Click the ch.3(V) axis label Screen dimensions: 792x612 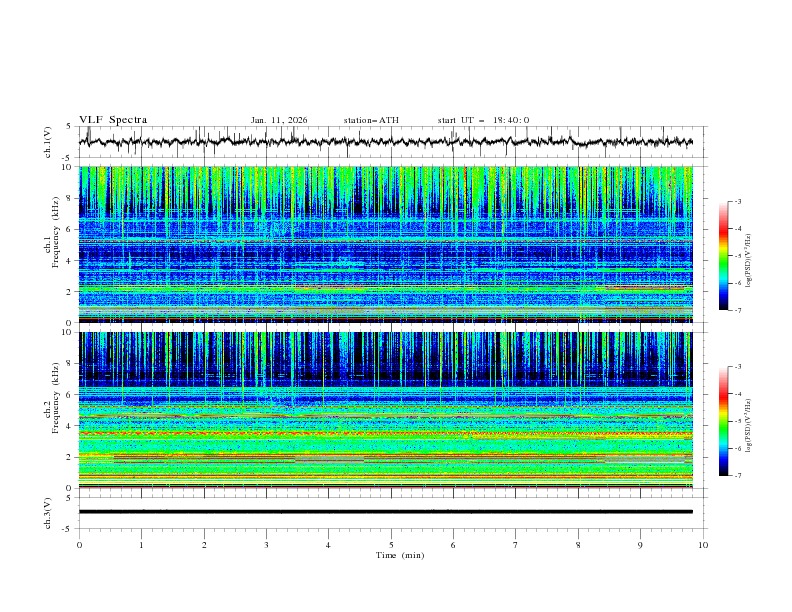[48, 512]
